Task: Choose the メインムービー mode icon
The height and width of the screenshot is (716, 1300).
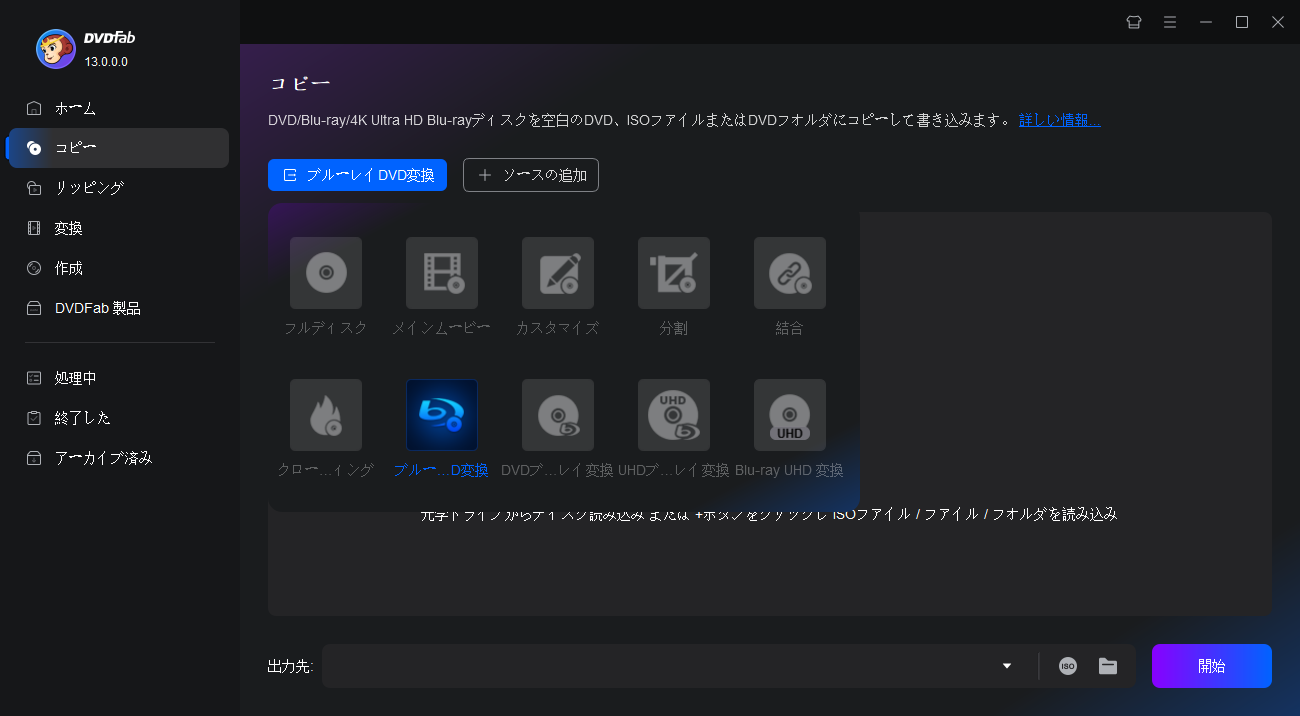Action: [x=442, y=273]
